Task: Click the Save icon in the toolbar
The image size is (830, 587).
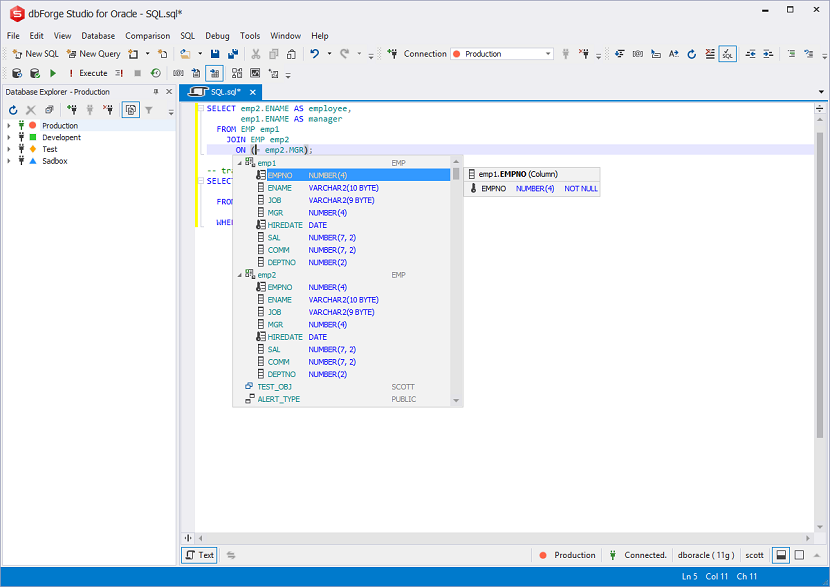Action: (x=215, y=54)
